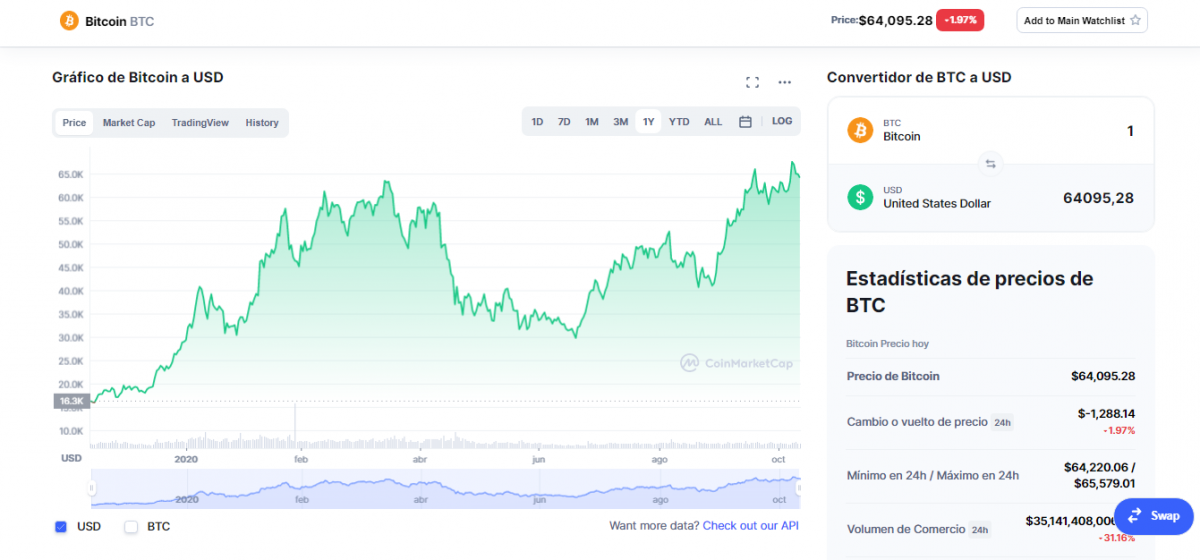
Task: Toggle LOG scale on the chart
Action: tap(781, 121)
